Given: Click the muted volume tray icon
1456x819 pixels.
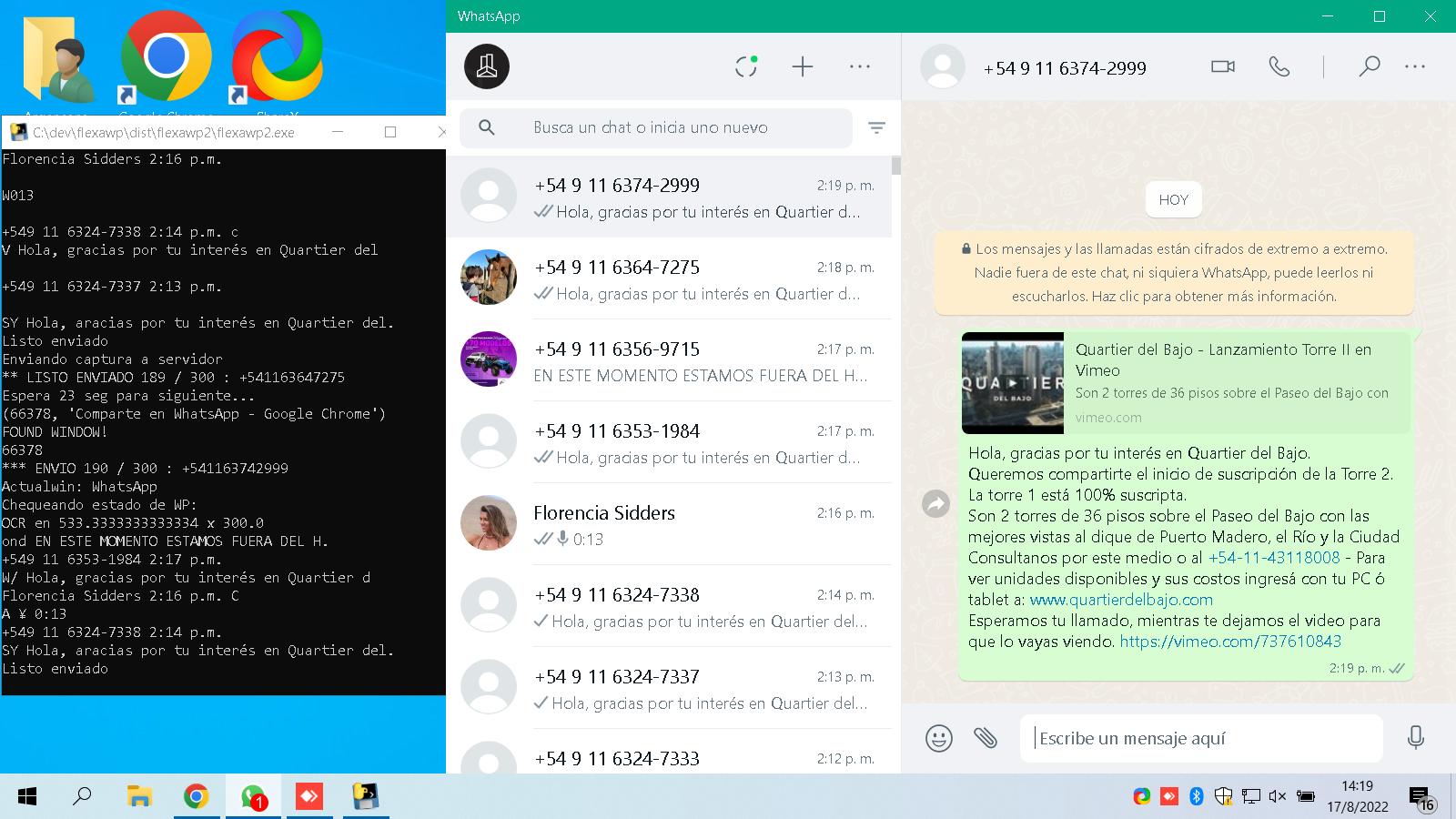Looking at the screenshot, I should [x=1278, y=797].
